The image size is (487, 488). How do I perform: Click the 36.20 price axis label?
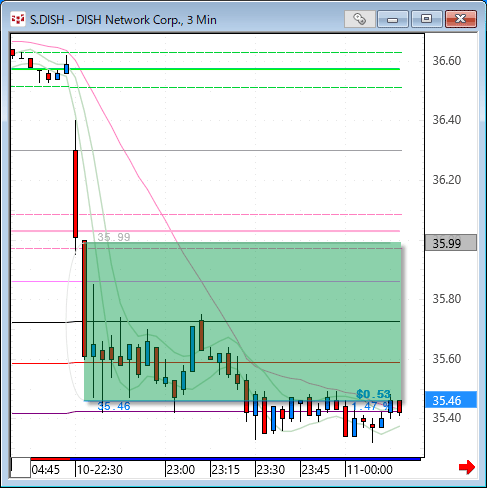(447, 180)
